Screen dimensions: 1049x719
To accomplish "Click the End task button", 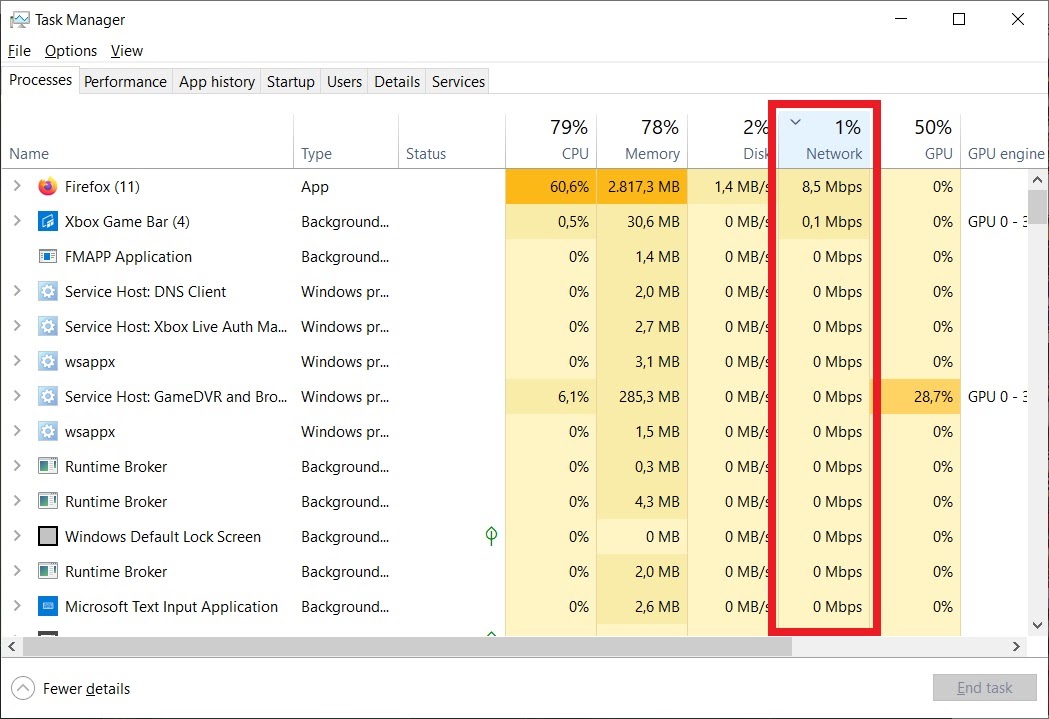I will click(985, 688).
